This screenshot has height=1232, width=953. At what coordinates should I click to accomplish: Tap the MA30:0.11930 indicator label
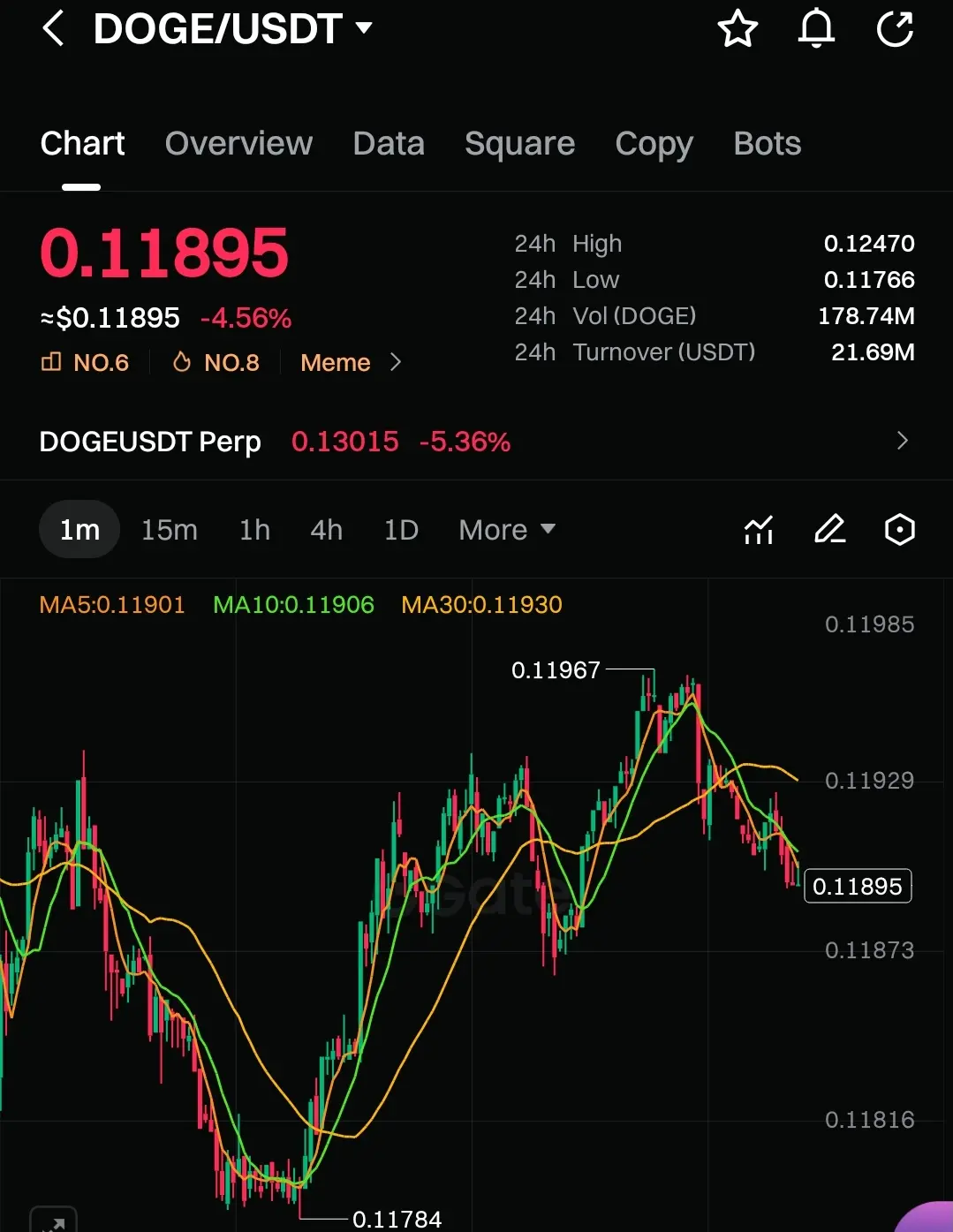click(x=481, y=605)
